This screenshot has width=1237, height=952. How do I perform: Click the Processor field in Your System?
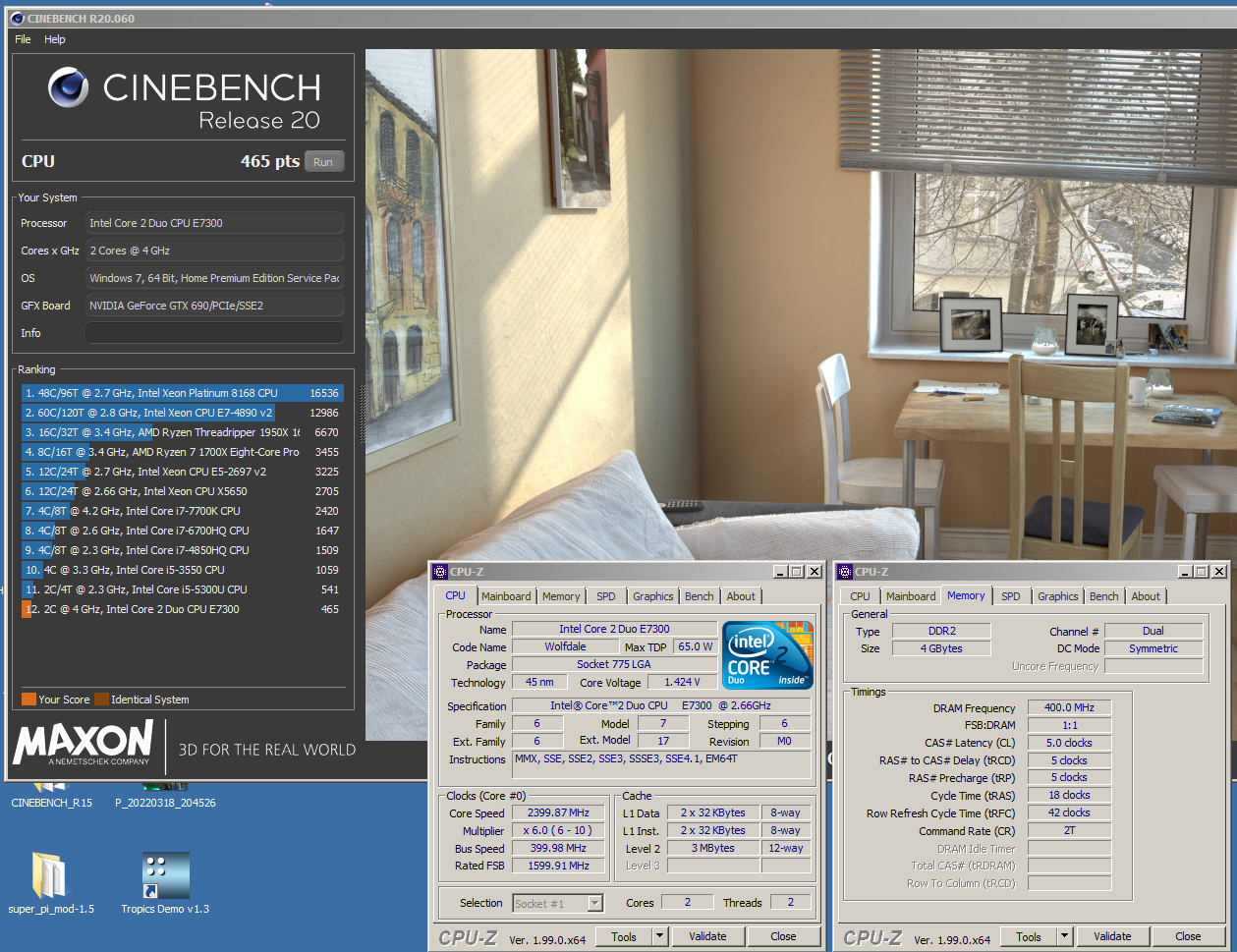[x=214, y=223]
